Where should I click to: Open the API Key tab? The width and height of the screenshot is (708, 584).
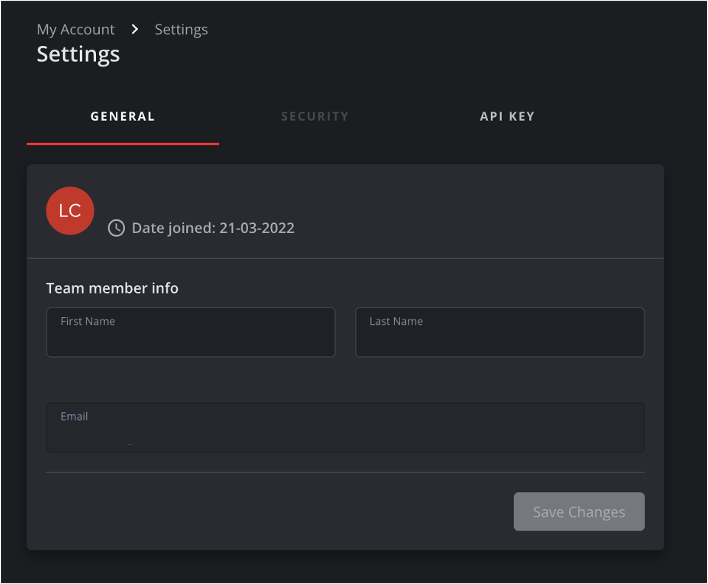point(507,116)
